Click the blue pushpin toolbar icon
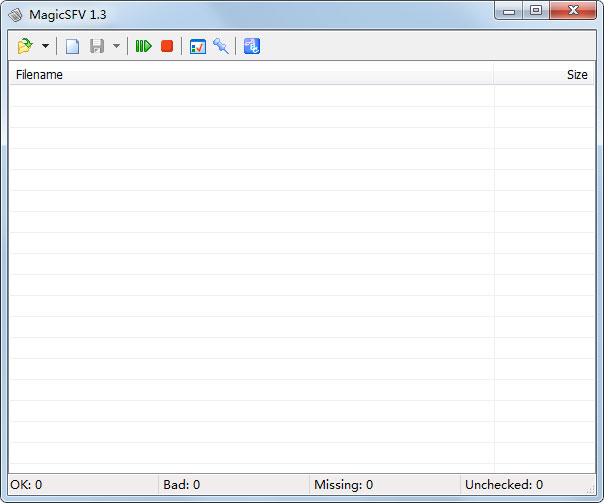Image resolution: width=604 pixels, height=503 pixels. tap(221, 46)
